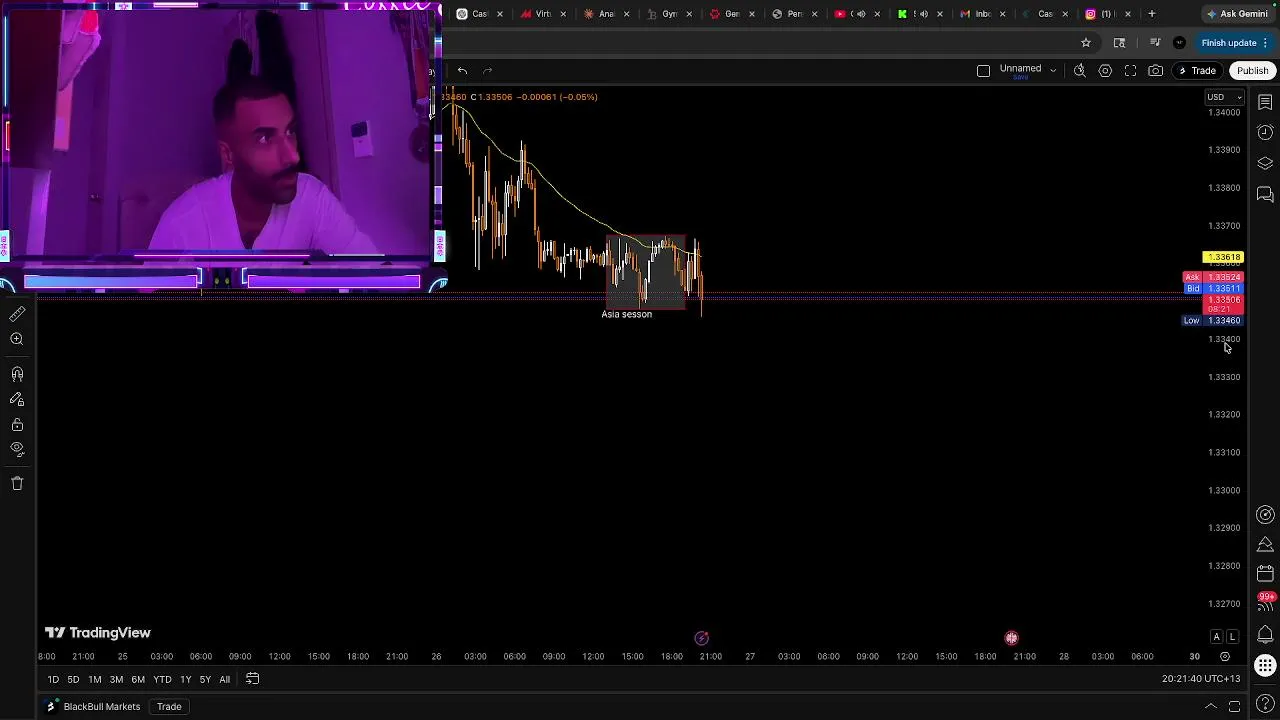Viewport: 1280px width, 720px height.
Task: Select the 1Y time range
Action: coord(185,680)
